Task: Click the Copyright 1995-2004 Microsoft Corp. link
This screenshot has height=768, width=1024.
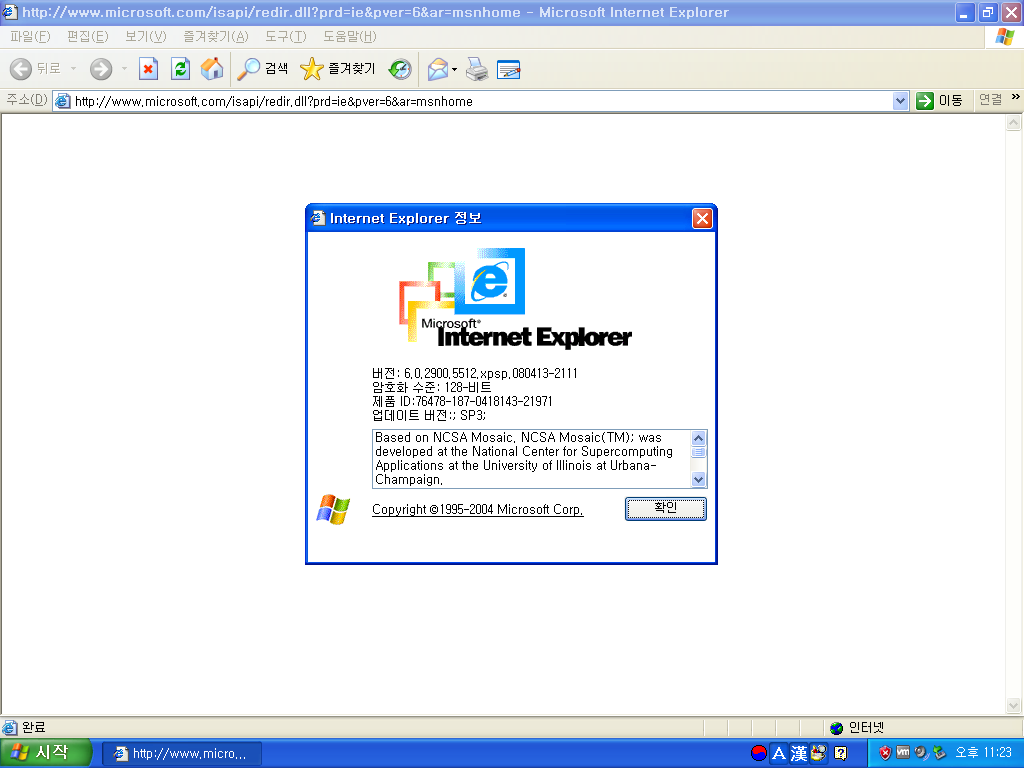Action: 477,509
